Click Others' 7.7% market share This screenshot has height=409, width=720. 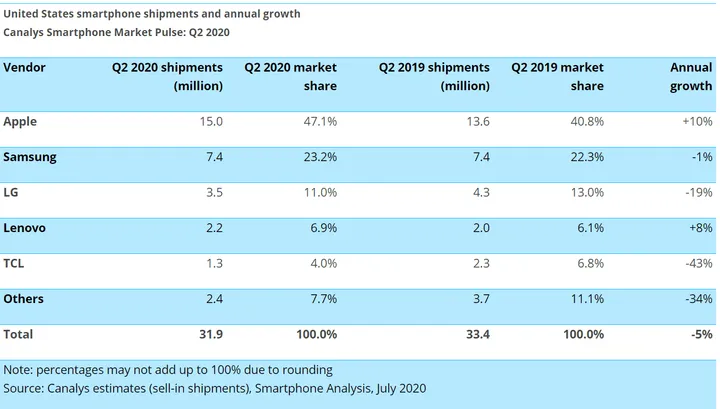tap(324, 299)
